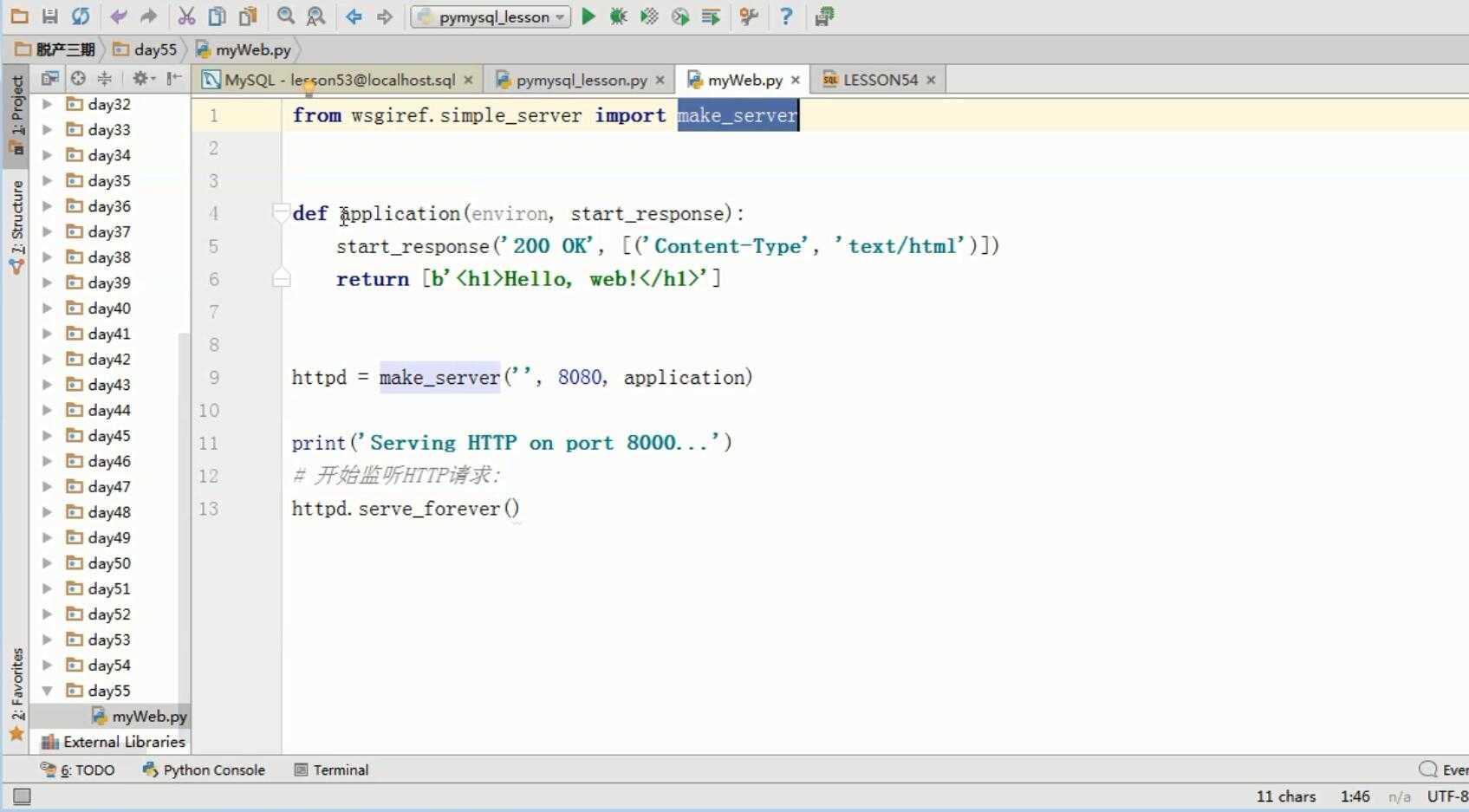Image resolution: width=1469 pixels, height=812 pixels.
Task: Select the day48 folder in tree
Action: [x=98, y=512]
